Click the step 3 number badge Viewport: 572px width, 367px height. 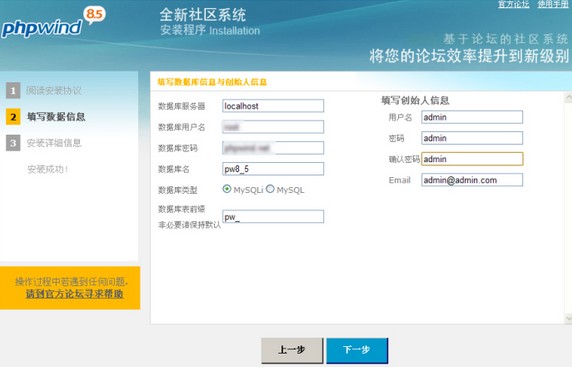[13, 143]
